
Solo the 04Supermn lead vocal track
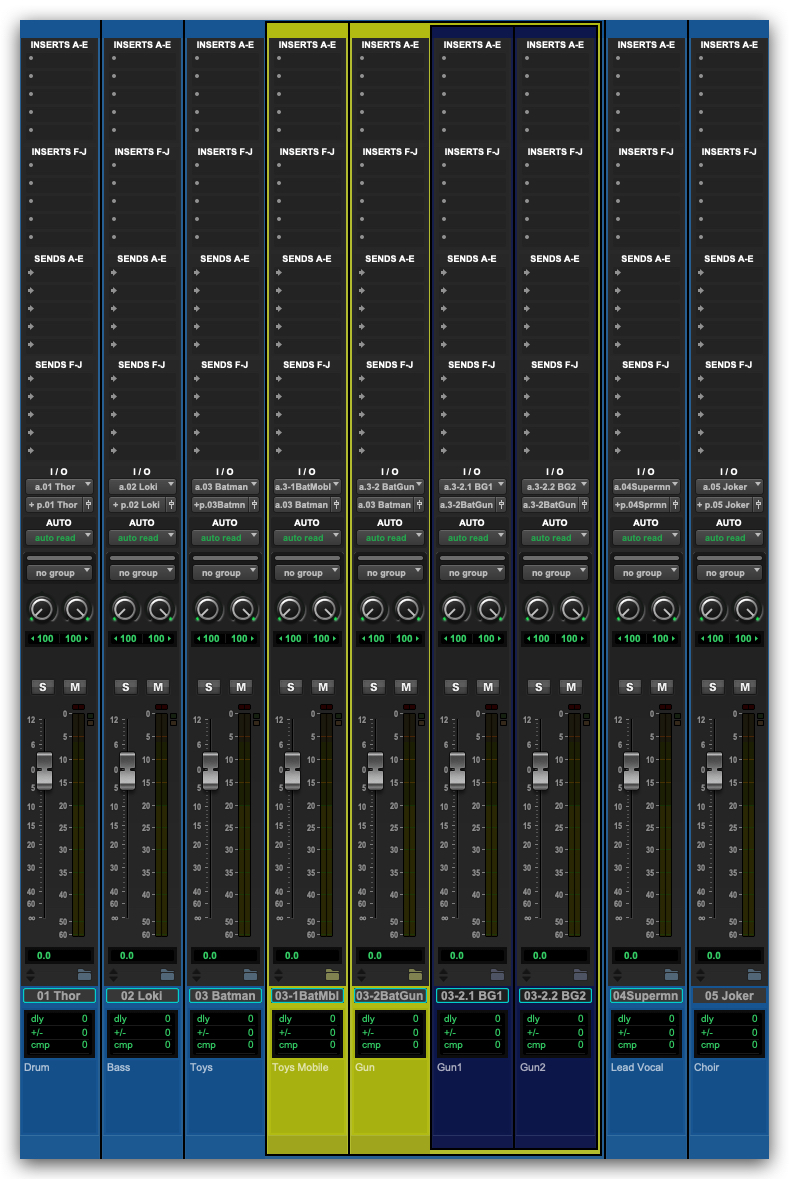click(629, 686)
